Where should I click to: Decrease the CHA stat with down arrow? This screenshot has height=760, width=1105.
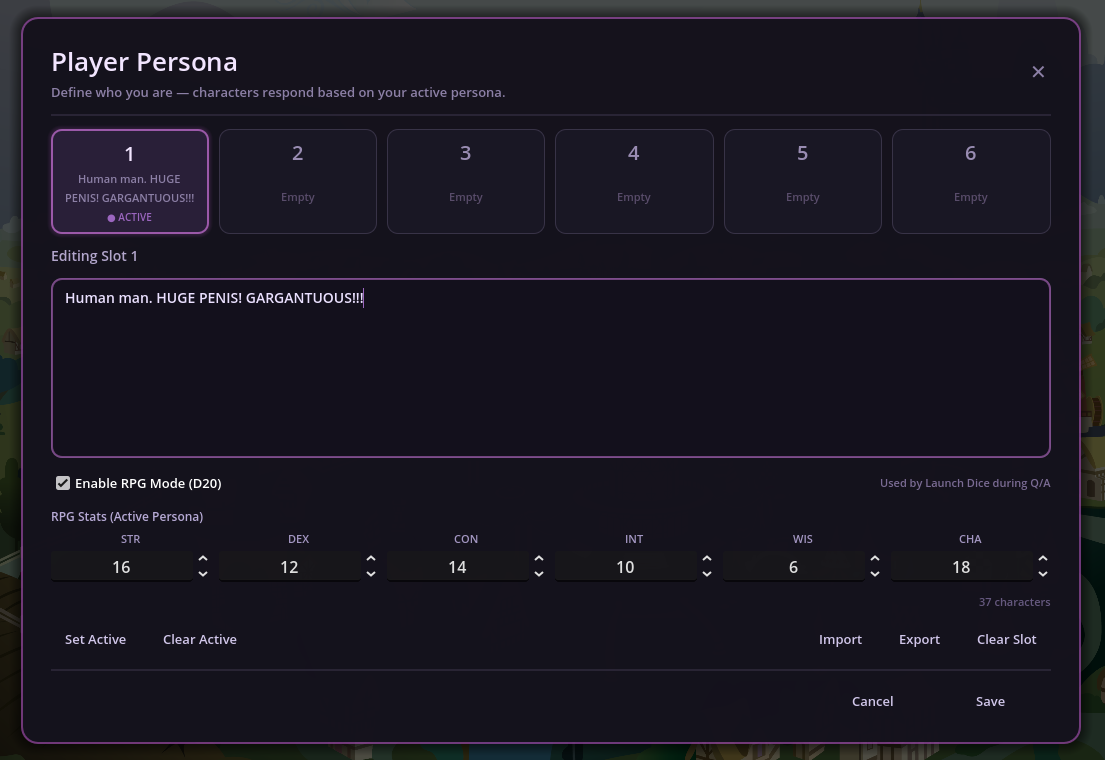(1043, 574)
